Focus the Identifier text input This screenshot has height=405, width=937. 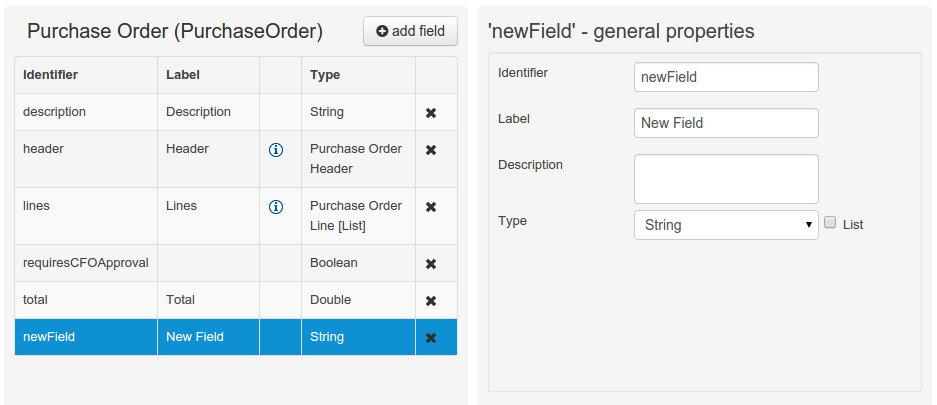pos(726,77)
